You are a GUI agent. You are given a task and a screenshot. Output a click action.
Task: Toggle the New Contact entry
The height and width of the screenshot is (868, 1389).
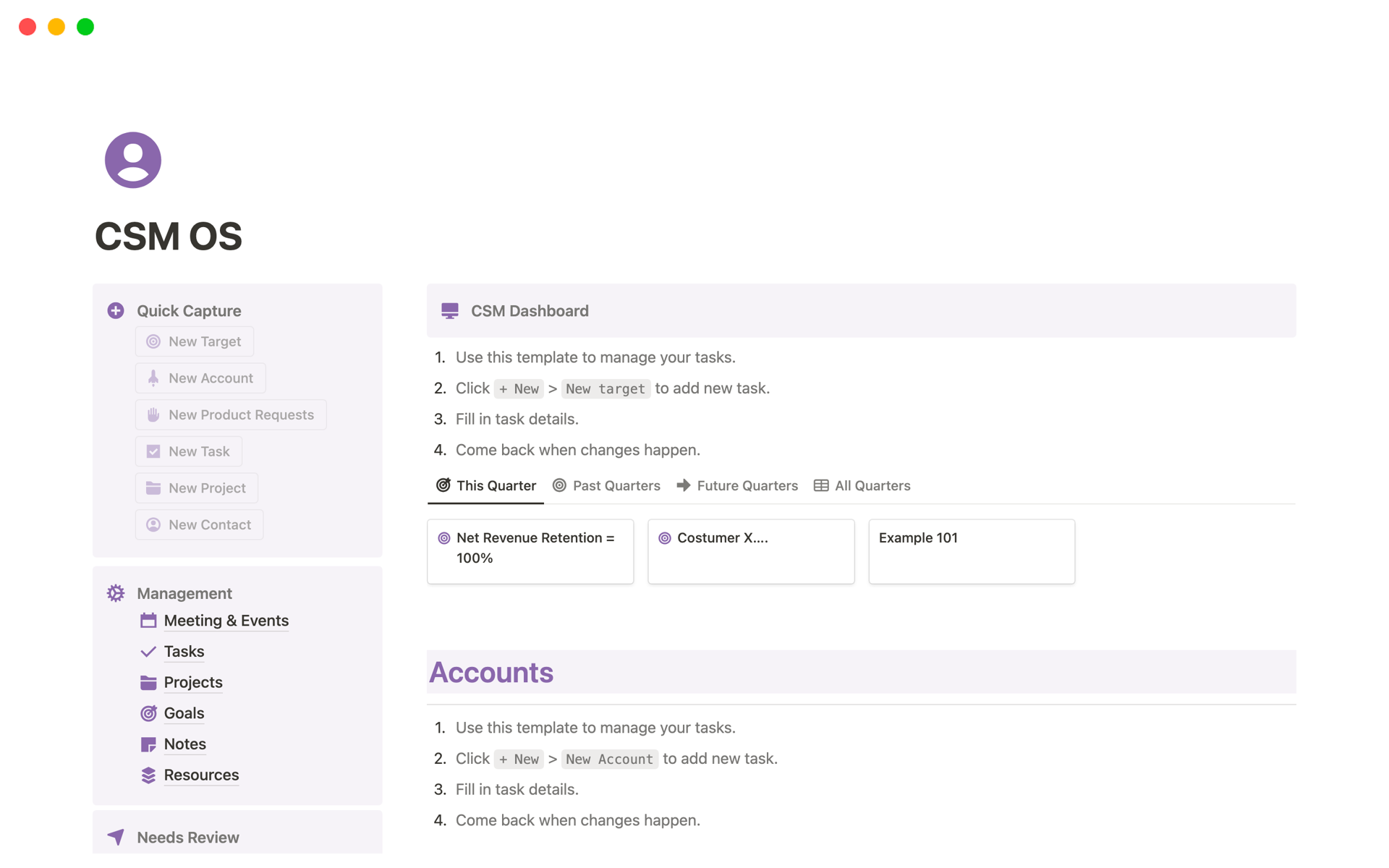pyautogui.click(x=199, y=524)
